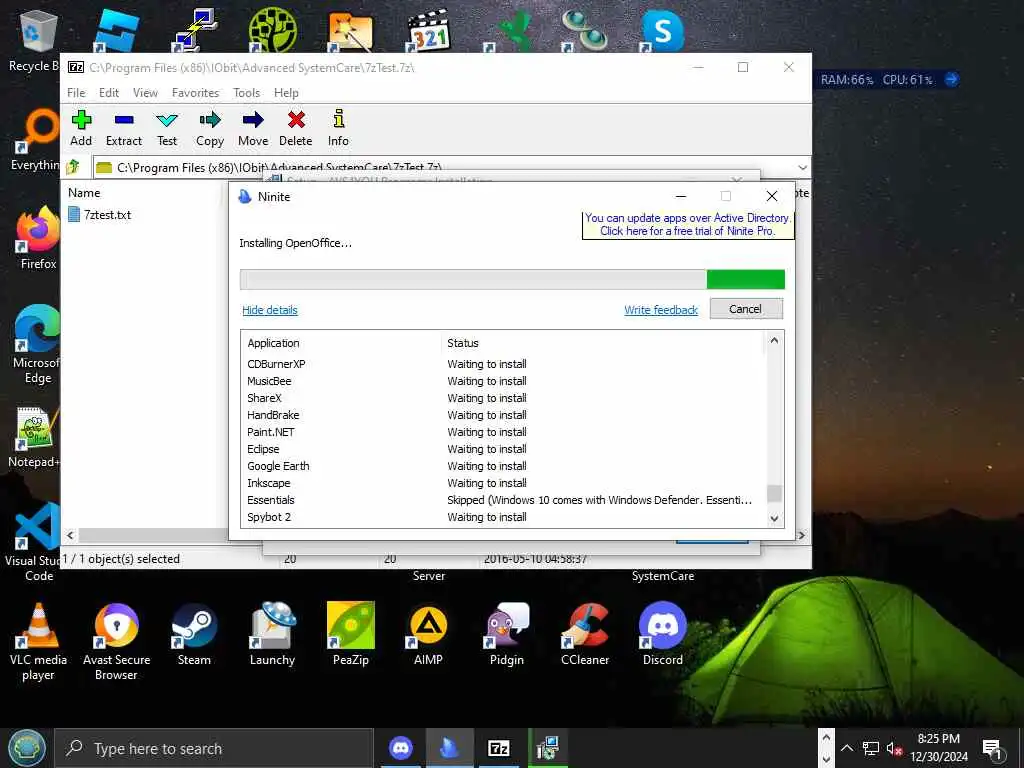The height and width of the screenshot is (768, 1024).
Task: Click the Start button on taskbar
Action: click(x=27, y=748)
